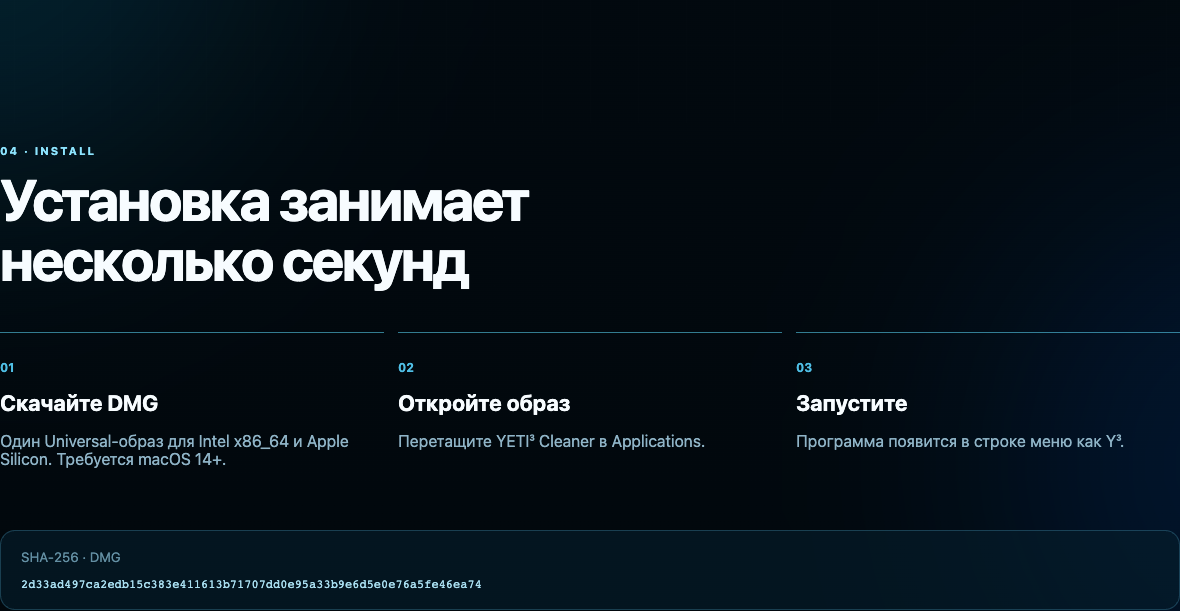Image resolution: width=1180 pixels, height=611 pixels.
Task: Click the '04 · INSTALL' section label
Action: coord(47,151)
